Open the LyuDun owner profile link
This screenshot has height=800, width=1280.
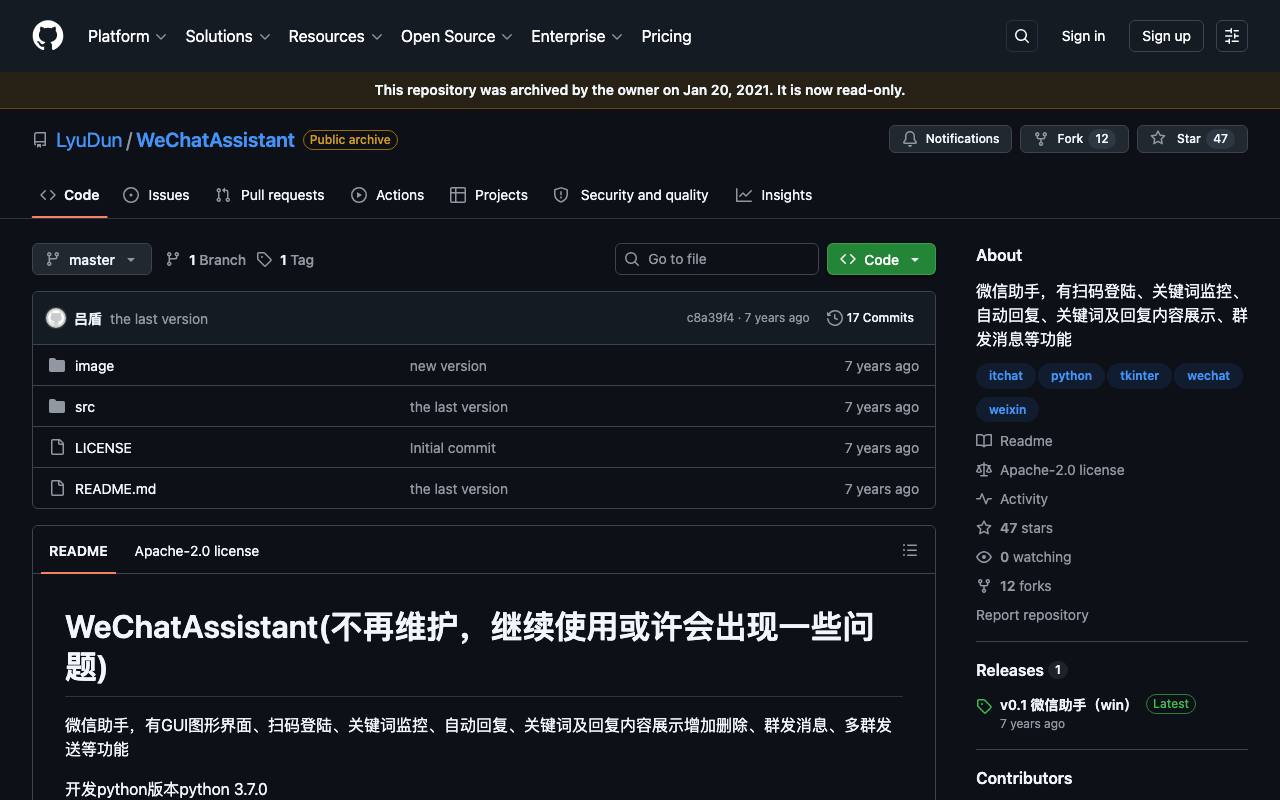click(x=89, y=140)
